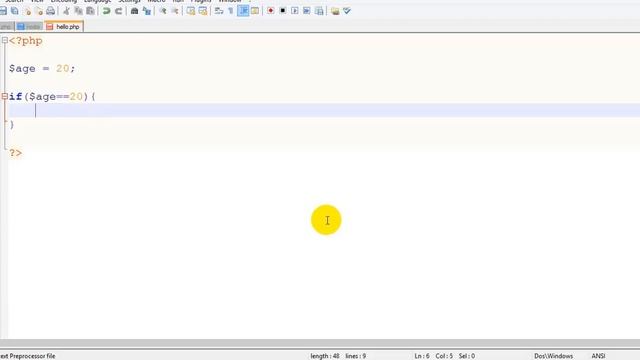Open the Replace dialog icon
640x360 pixels.
147,11
